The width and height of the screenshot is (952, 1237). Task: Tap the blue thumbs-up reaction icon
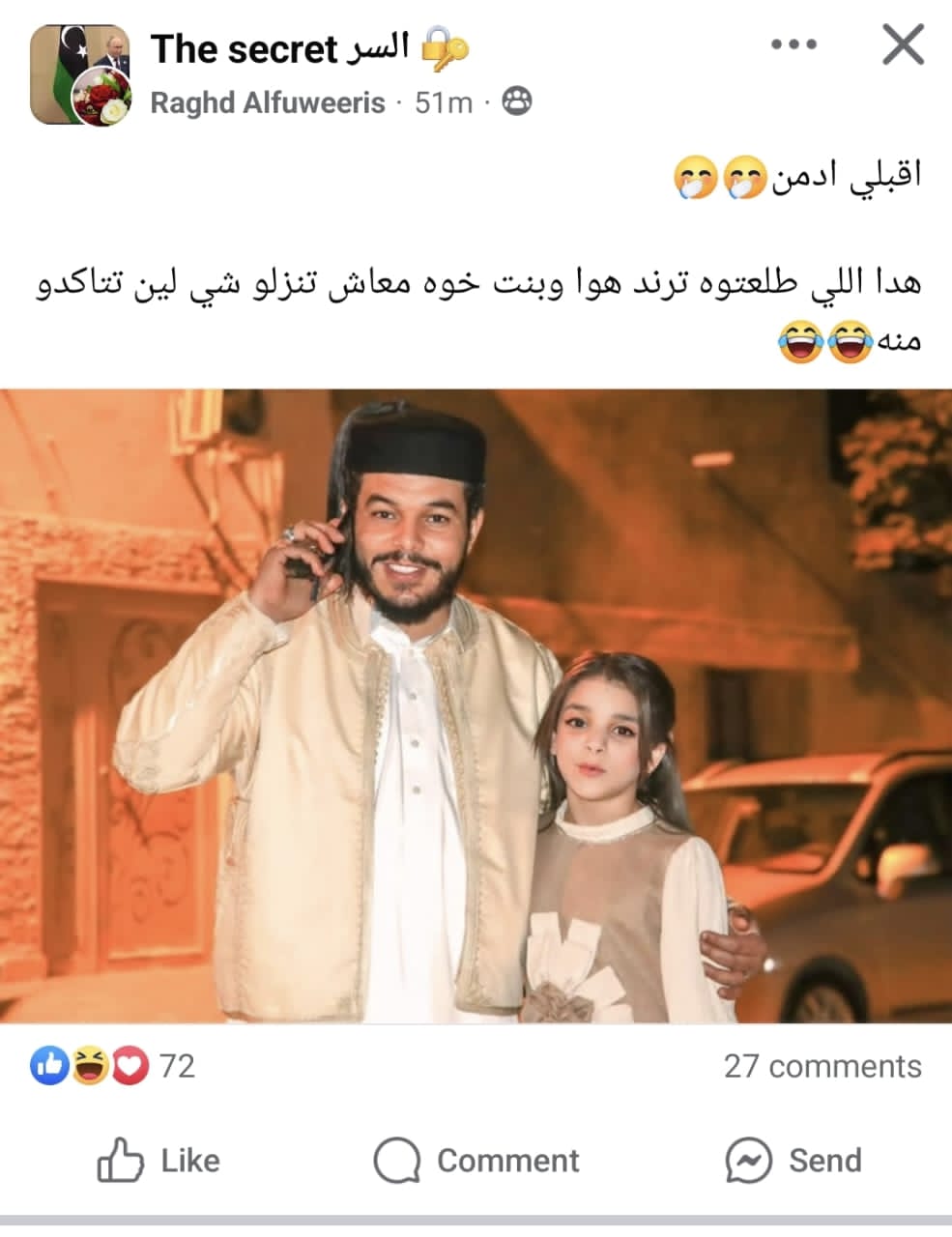48,1065
